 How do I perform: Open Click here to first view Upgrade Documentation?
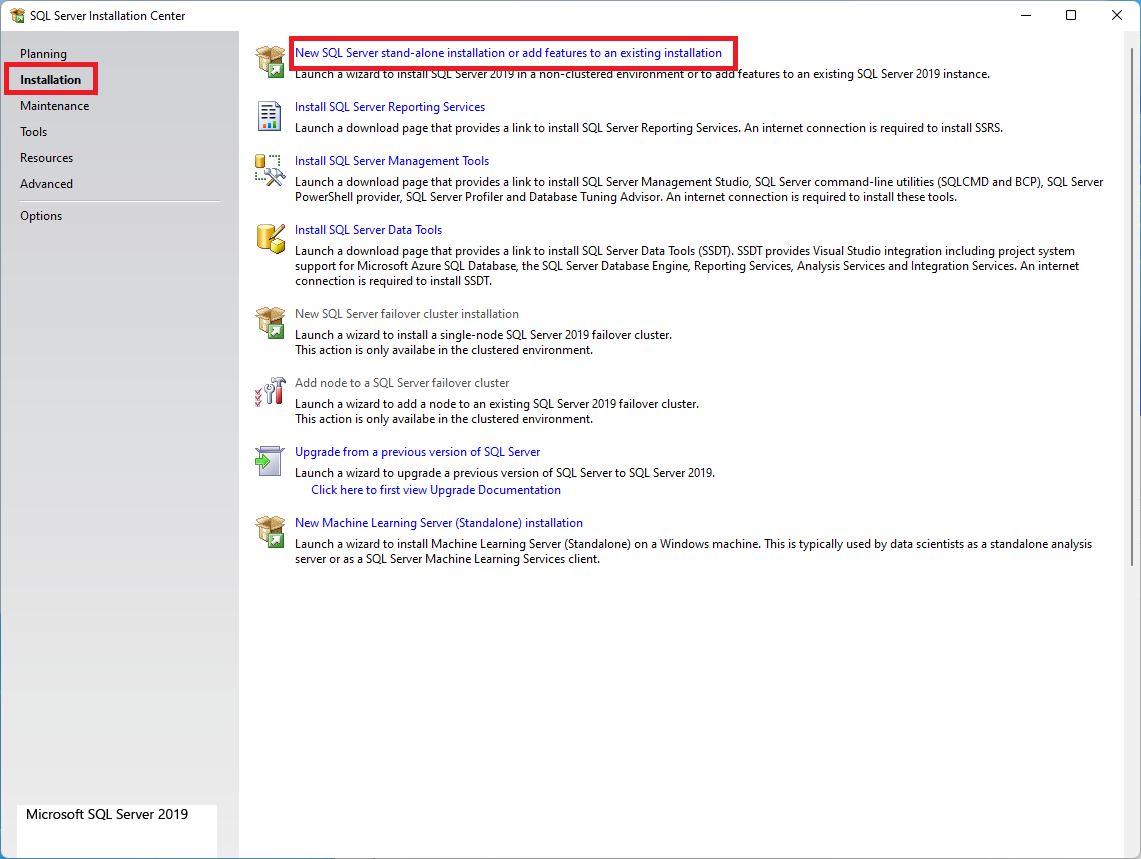coord(436,490)
